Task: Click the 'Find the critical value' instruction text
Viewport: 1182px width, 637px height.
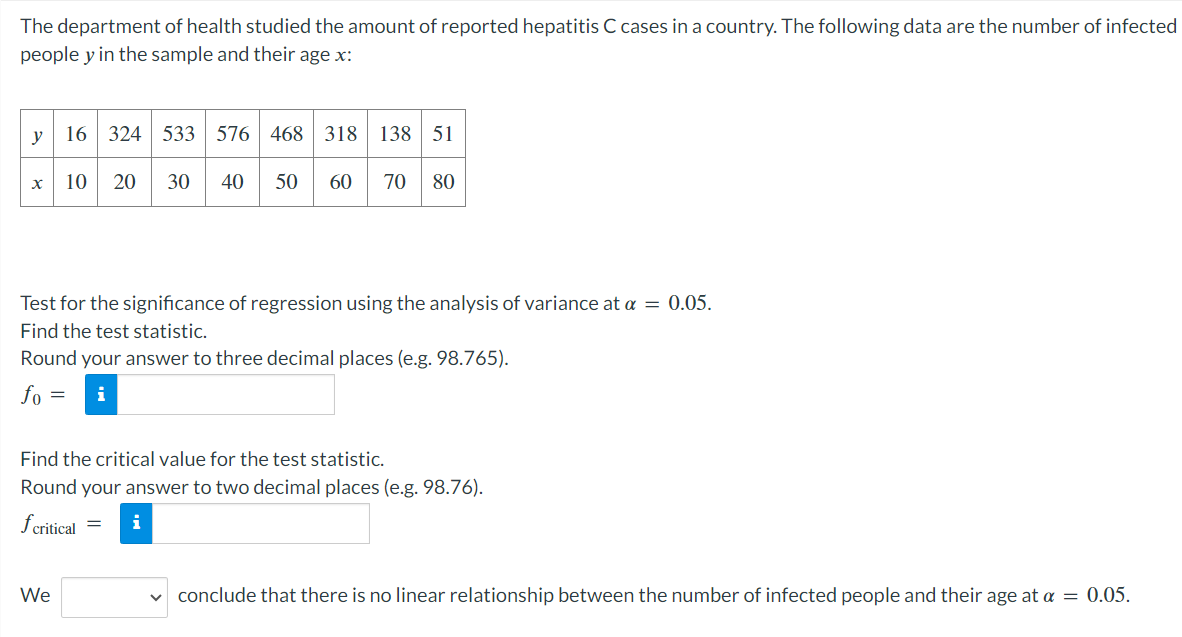Action: point(202,459)
